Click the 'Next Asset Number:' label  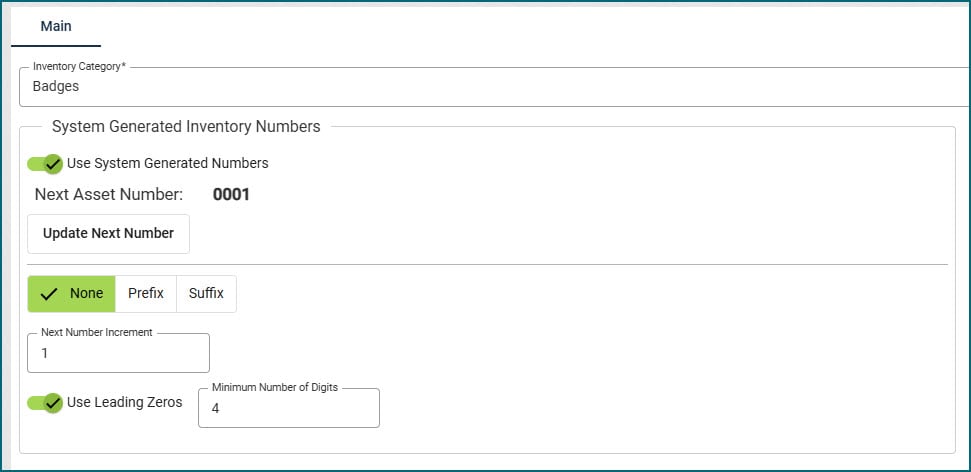[x=108, y=195]
